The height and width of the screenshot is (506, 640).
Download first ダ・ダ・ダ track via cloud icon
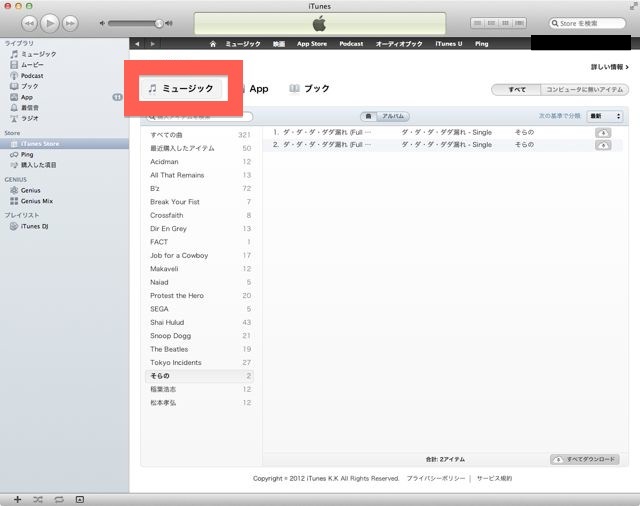click(x=603, y=133)
